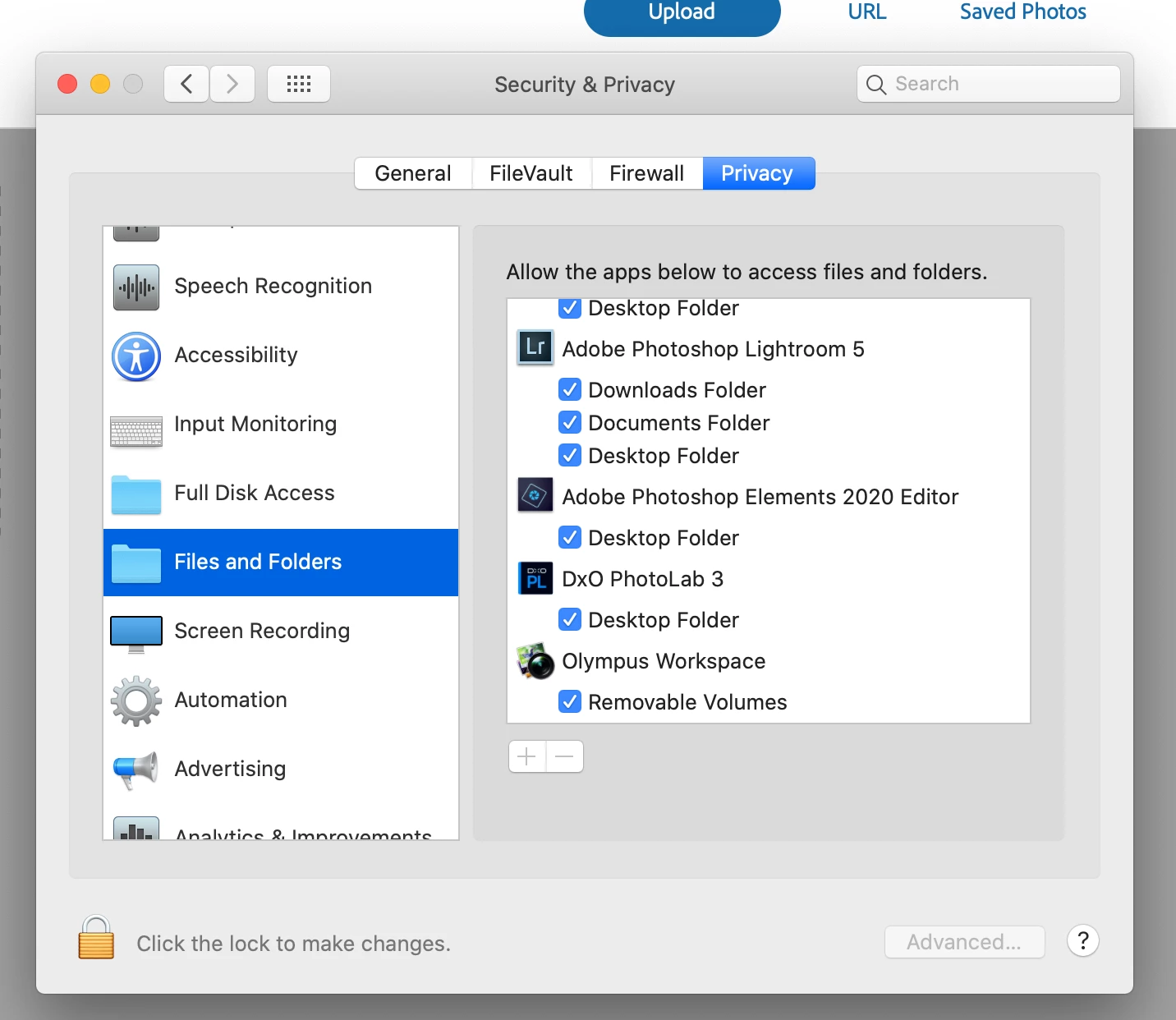The width and height of the screenshot is (1176, 1020).
Task: Select Automation label in sidebar
Action: click(231, 700)
